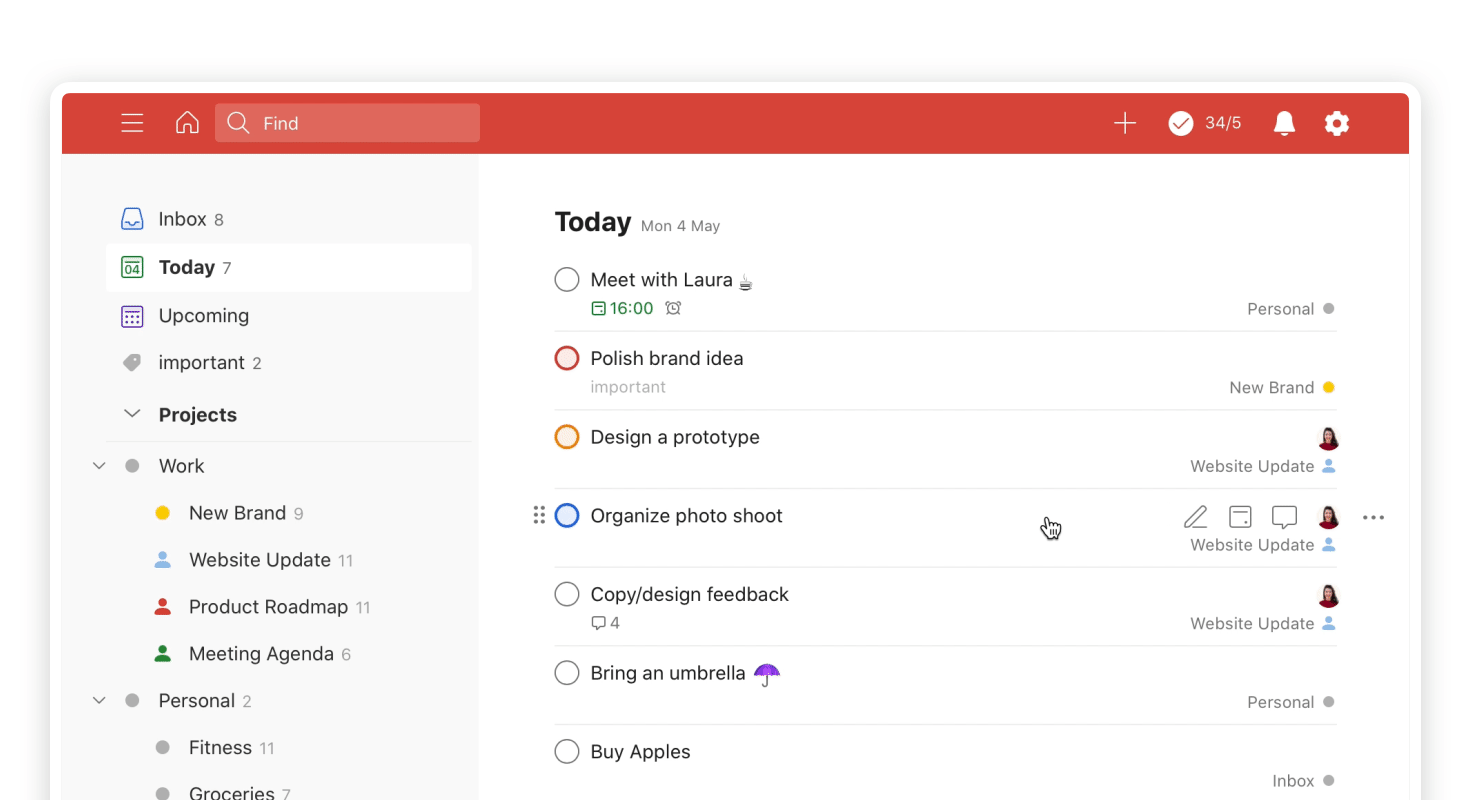The height and width of the screenshot is (800, 1472).
Task: Reschedule Organize photo shoot via the calendar icon
Action: 1240,517
